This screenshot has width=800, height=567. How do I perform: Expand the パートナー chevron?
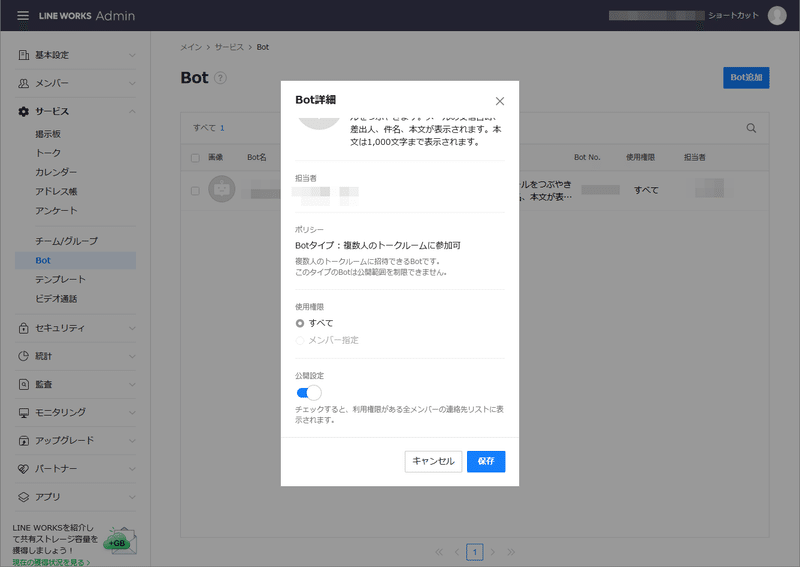pyautogui.click(x=132, y=469)
